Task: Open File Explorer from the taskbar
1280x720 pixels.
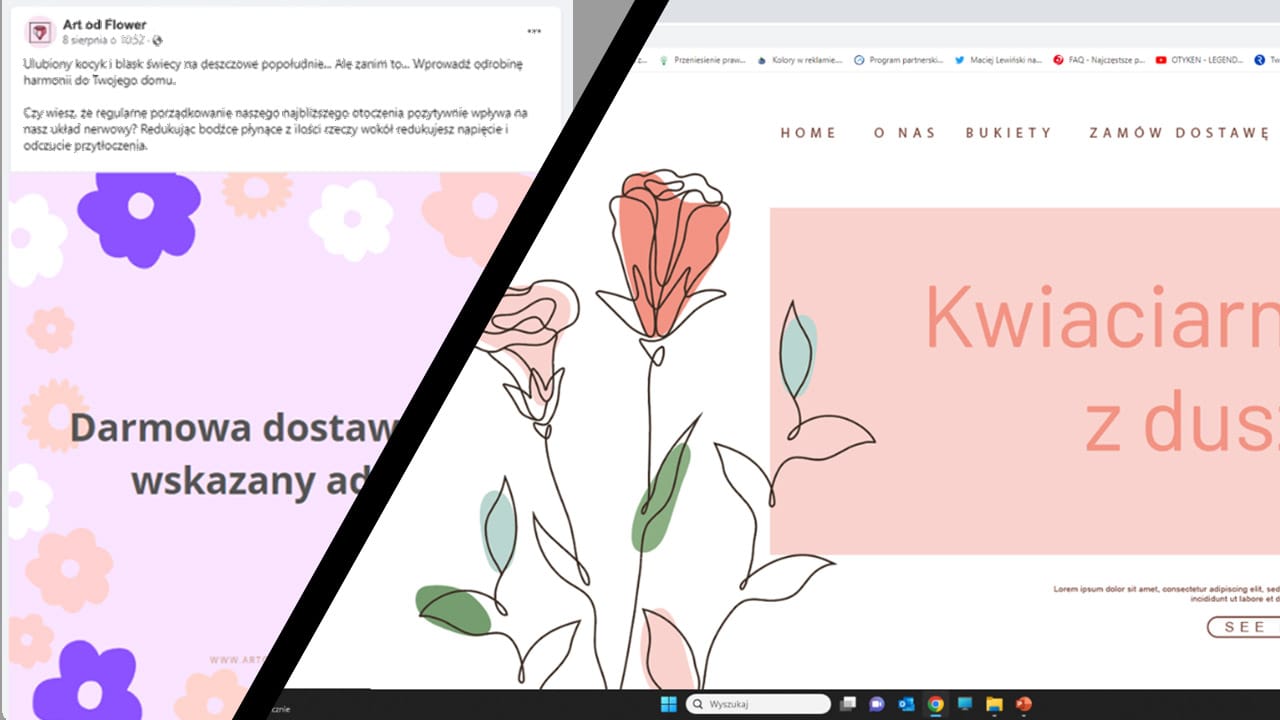Action: click(994, 704)
